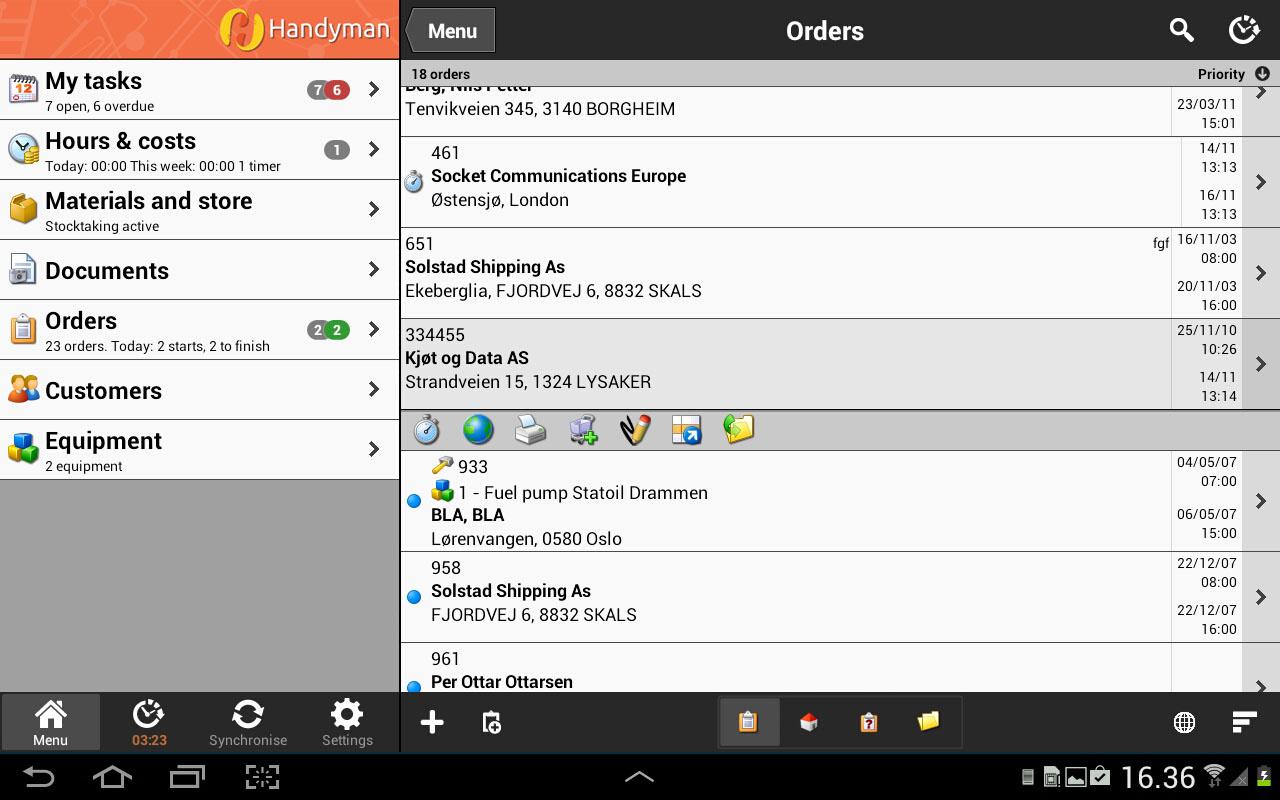Open the Equipment cubes icon
The width and height of the screenshot is (1280, 800).
pyautogui.click(x=23, y=449)
